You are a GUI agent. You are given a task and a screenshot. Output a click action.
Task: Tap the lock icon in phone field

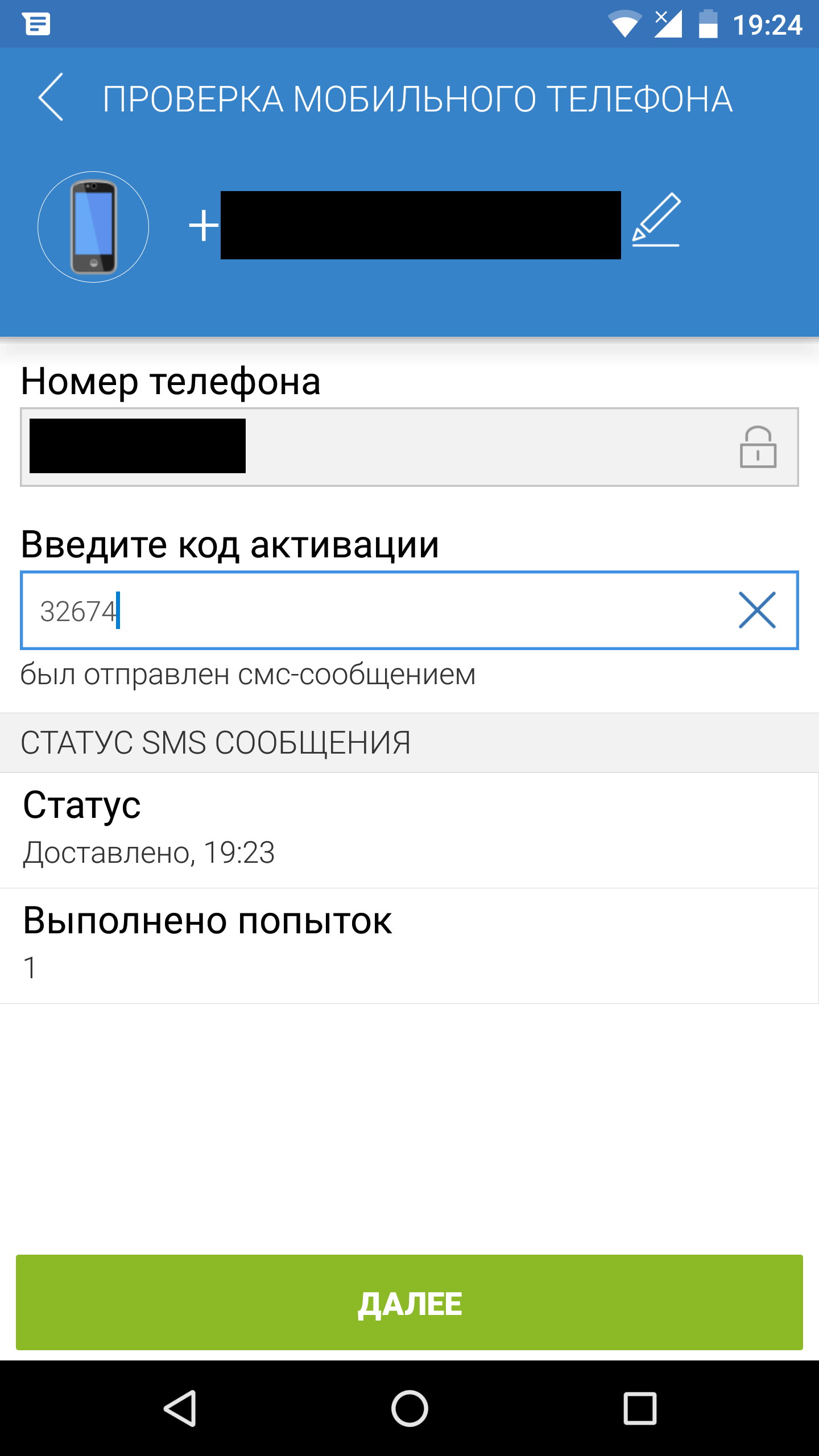[758, 448]
